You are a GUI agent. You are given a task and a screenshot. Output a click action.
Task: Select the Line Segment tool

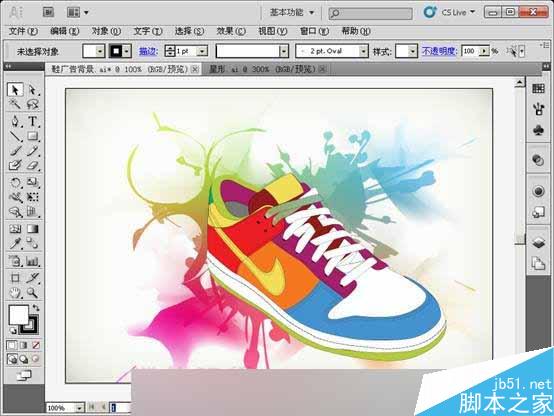[15, 136]
